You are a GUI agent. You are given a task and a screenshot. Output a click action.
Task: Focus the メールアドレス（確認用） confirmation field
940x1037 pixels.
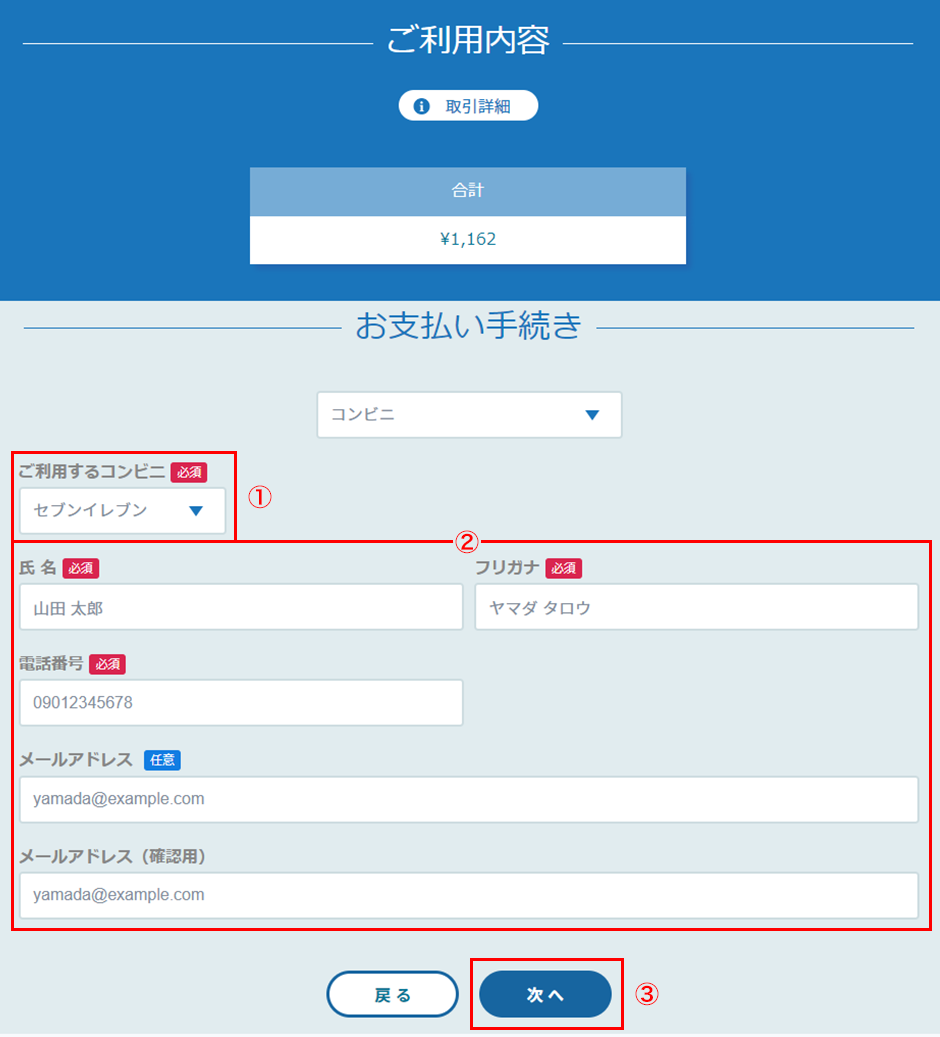[x=468, y=895]
